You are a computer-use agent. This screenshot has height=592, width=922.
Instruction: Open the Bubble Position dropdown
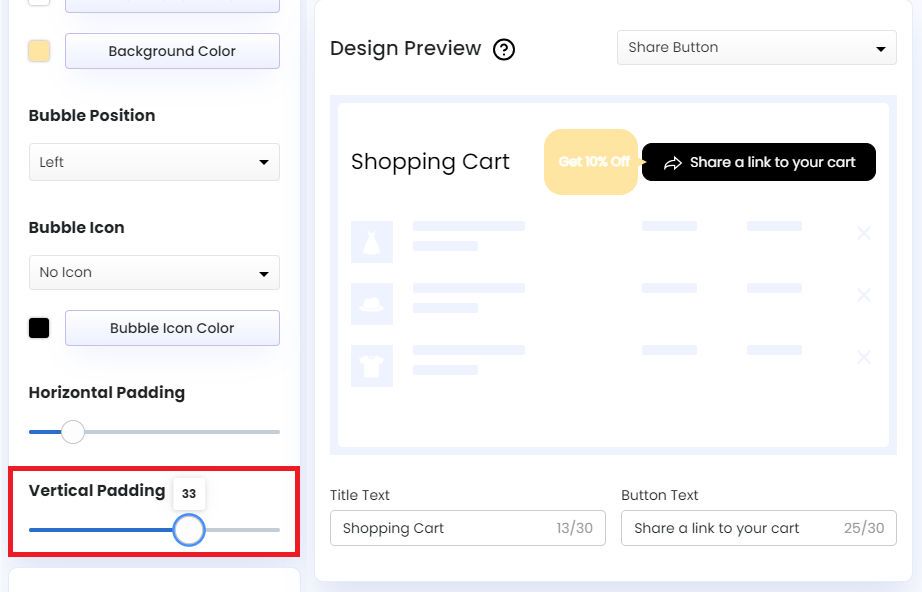(154, 162)
